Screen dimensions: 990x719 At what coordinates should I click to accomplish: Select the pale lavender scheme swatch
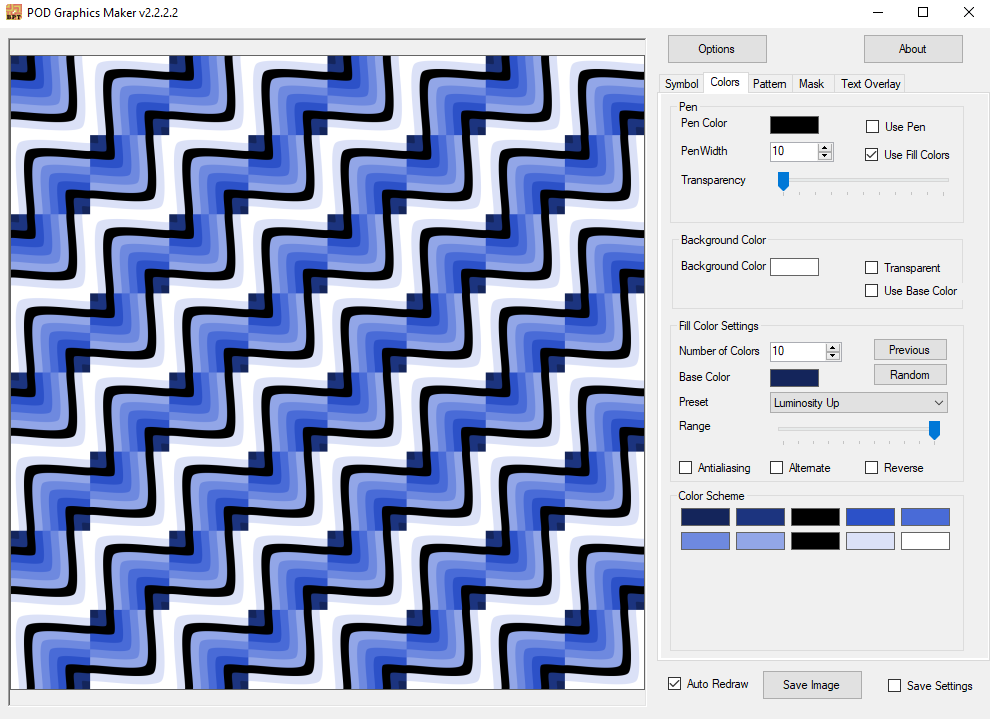[870, 541]
